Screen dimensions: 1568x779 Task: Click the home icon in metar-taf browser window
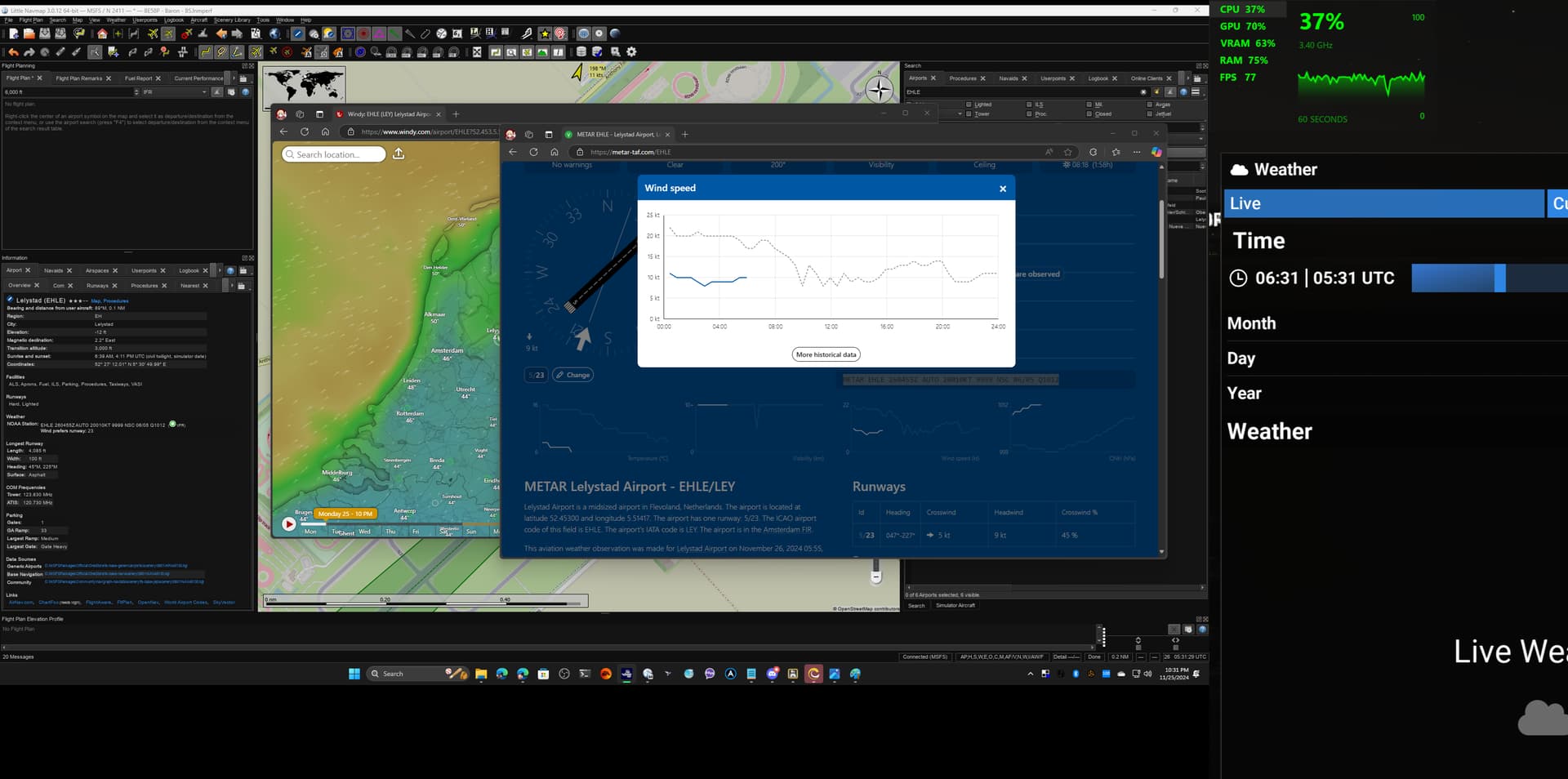[555, 152]
